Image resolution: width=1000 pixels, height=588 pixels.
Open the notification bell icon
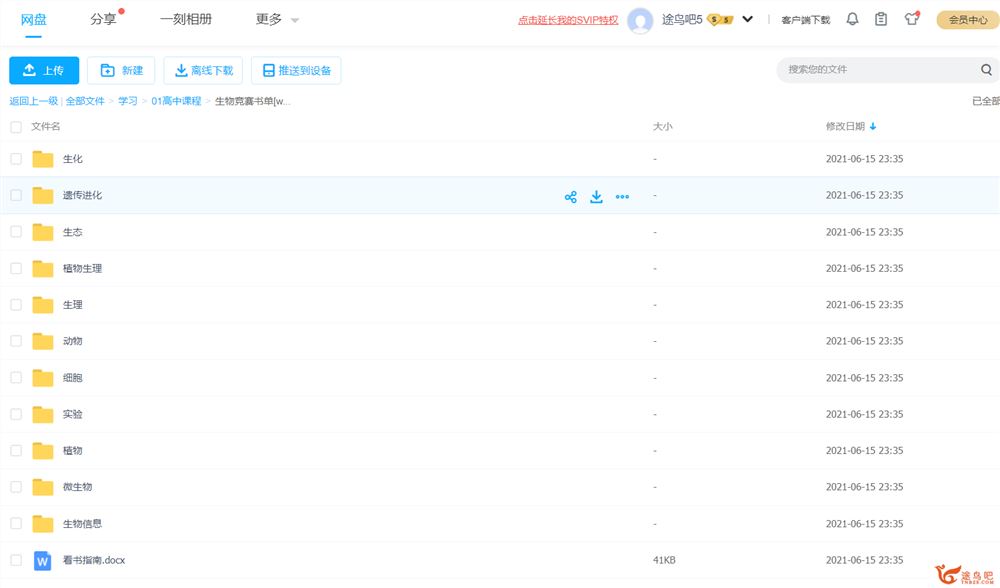coord(852,19)
